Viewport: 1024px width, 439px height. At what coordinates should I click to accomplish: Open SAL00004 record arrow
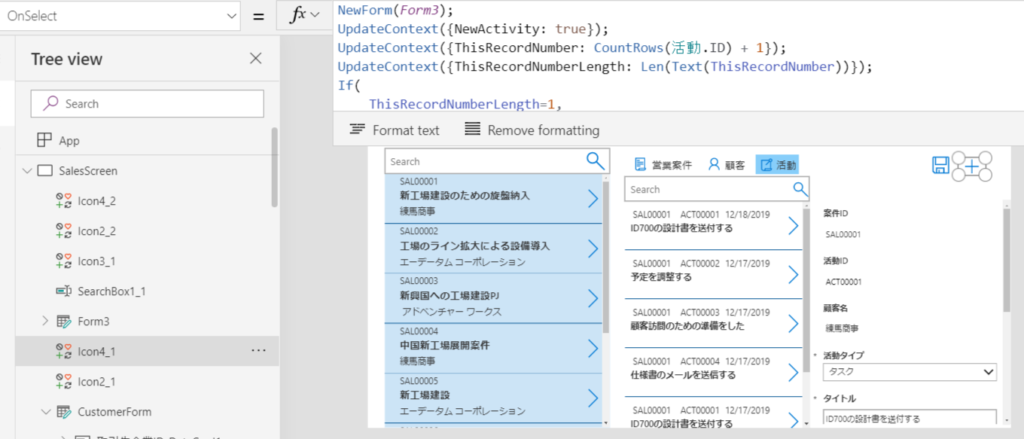coord(593,348)
